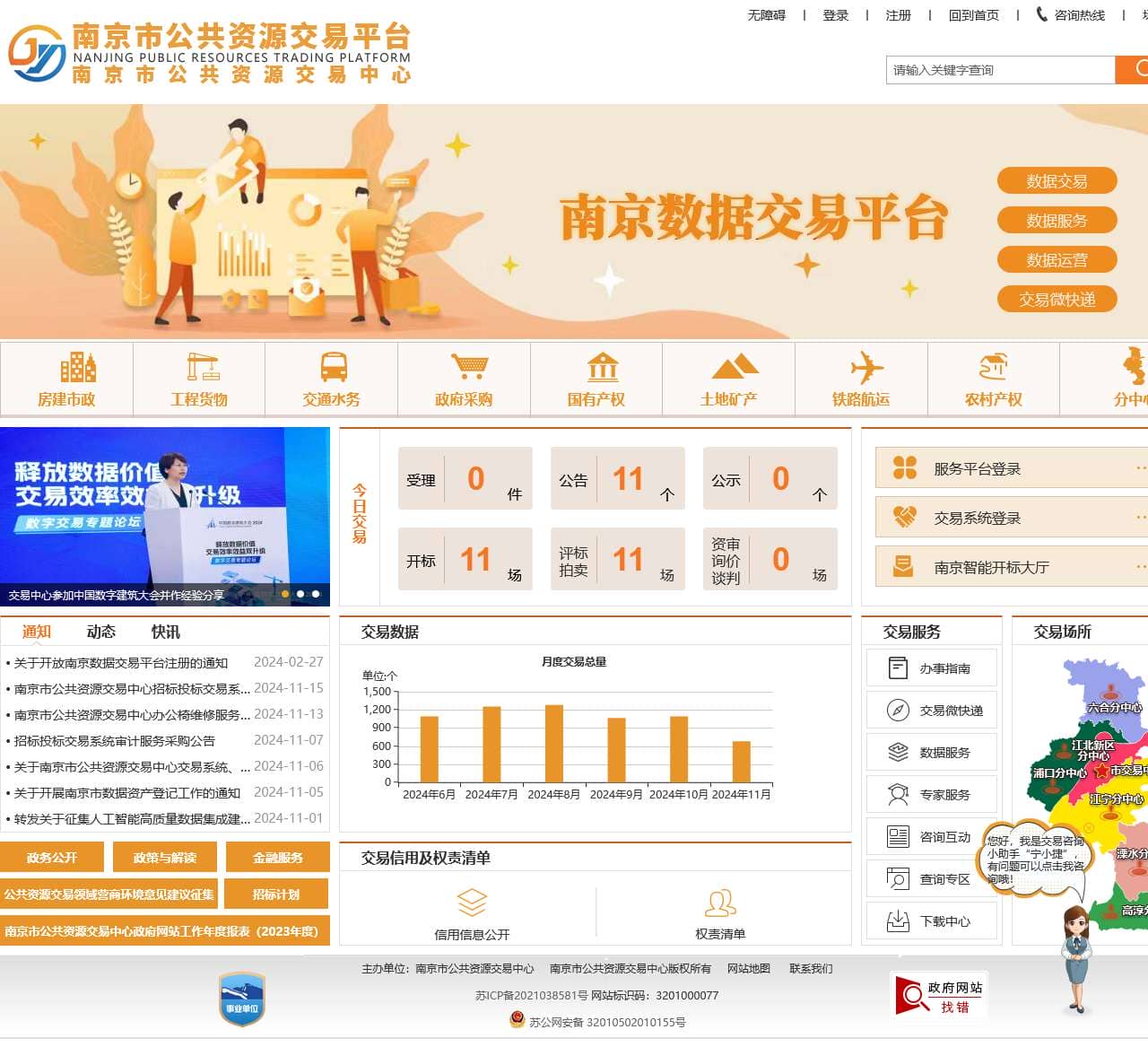
Task: Click the 注册 link in top bar
Action: coord(898,15)
